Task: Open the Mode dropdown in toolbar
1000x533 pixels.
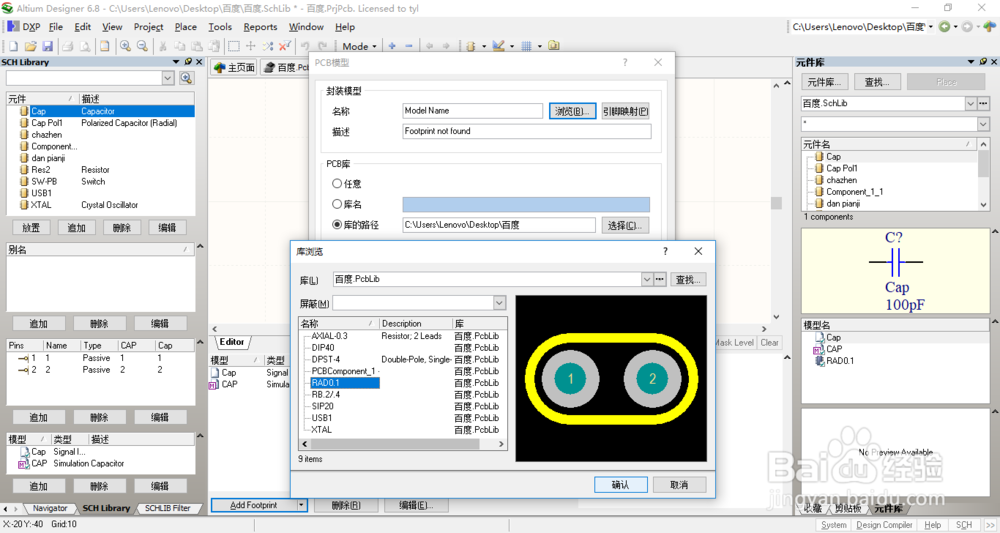Action: point(360,46)
